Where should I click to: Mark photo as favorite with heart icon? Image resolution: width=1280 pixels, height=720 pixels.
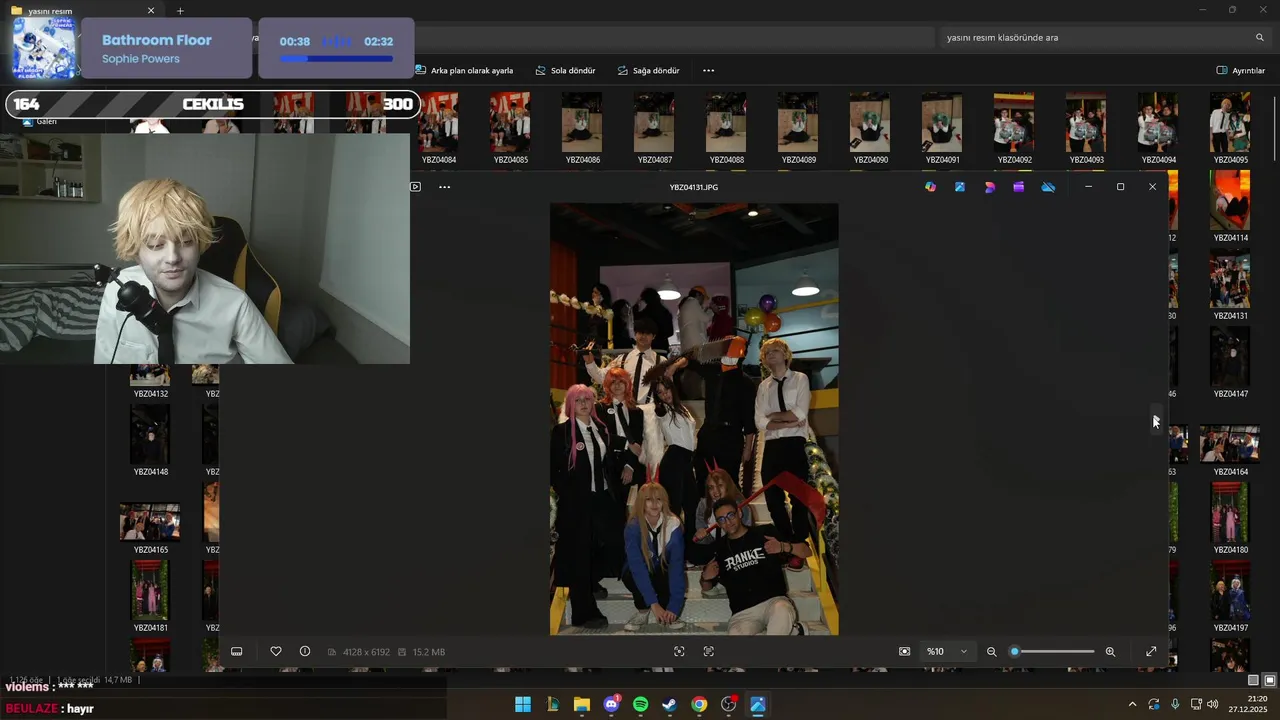click(x=276, y=652)
